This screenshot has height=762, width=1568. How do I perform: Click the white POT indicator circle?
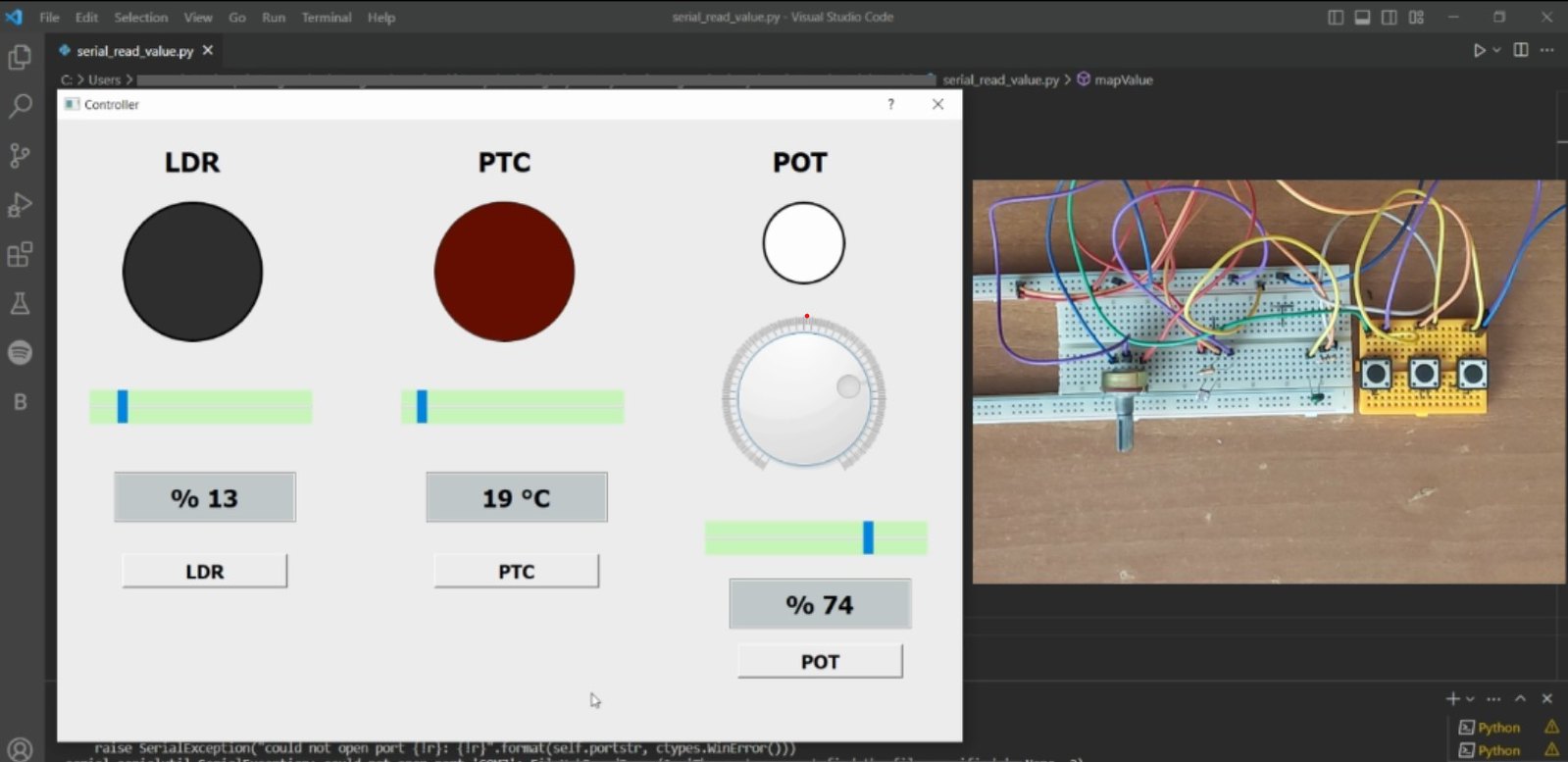[804, 242]
